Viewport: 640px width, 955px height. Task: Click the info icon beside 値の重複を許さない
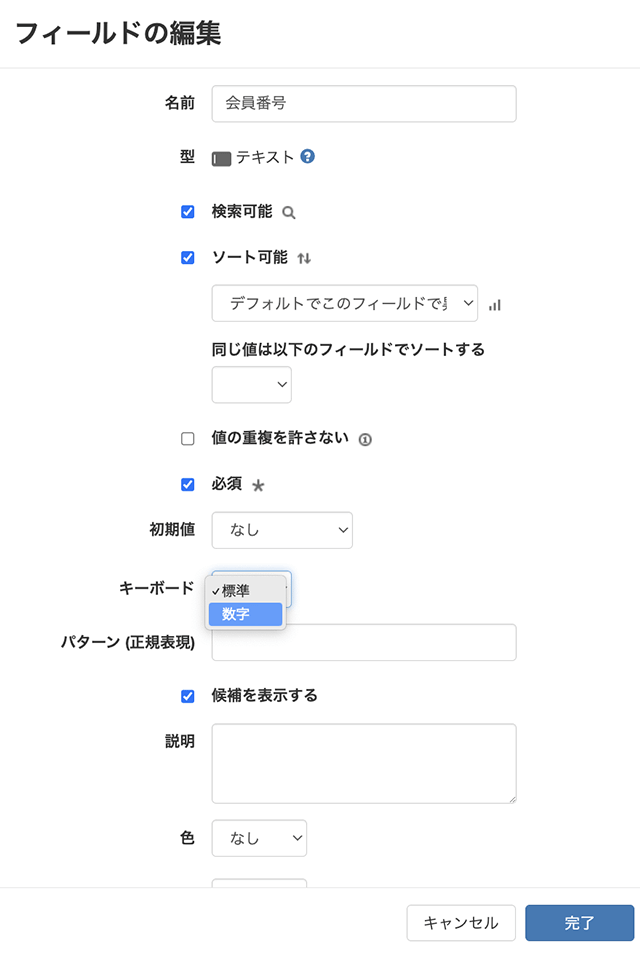[366, 438]
